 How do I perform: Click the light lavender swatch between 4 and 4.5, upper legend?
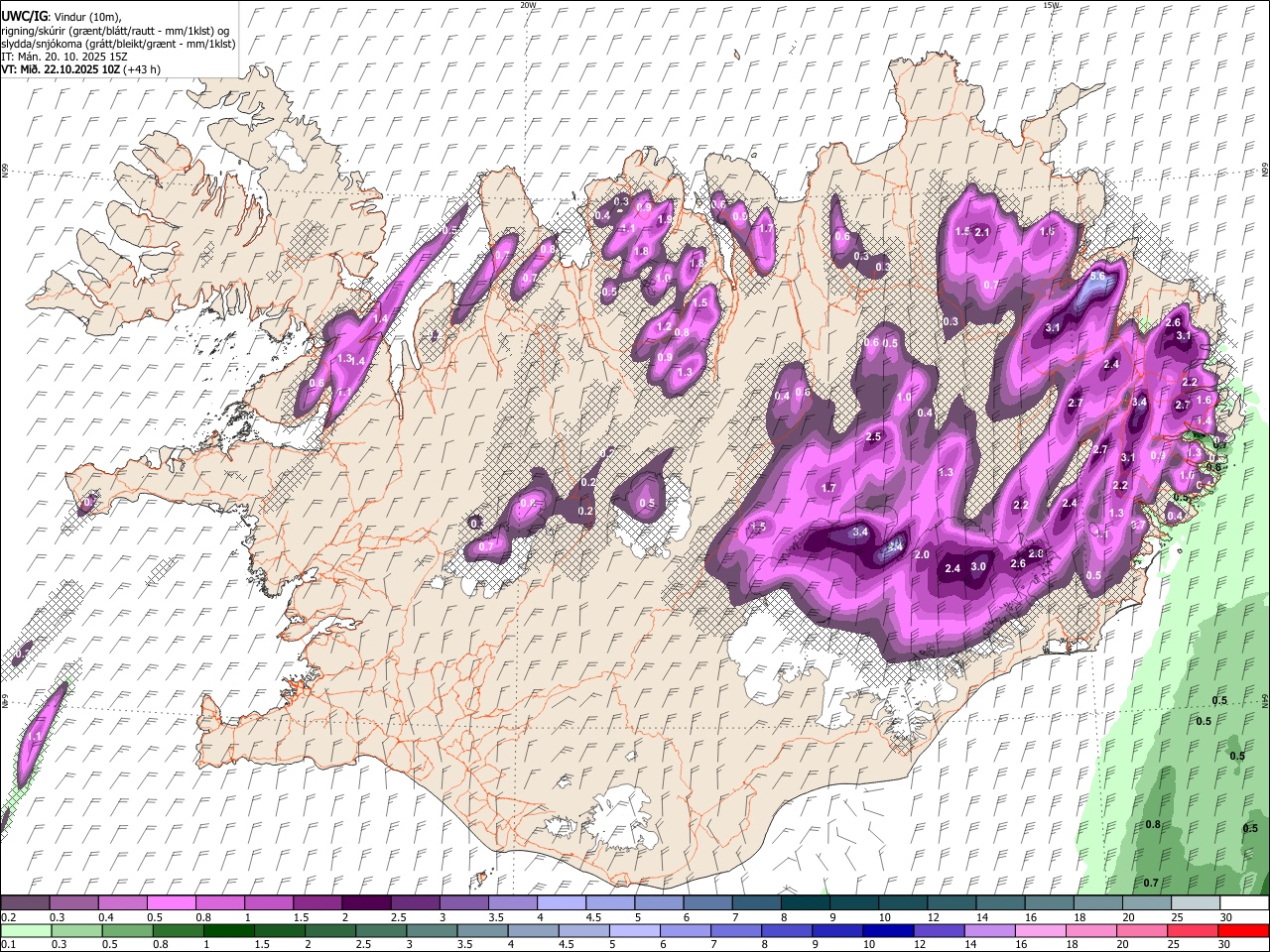click(x=562, y=902)
